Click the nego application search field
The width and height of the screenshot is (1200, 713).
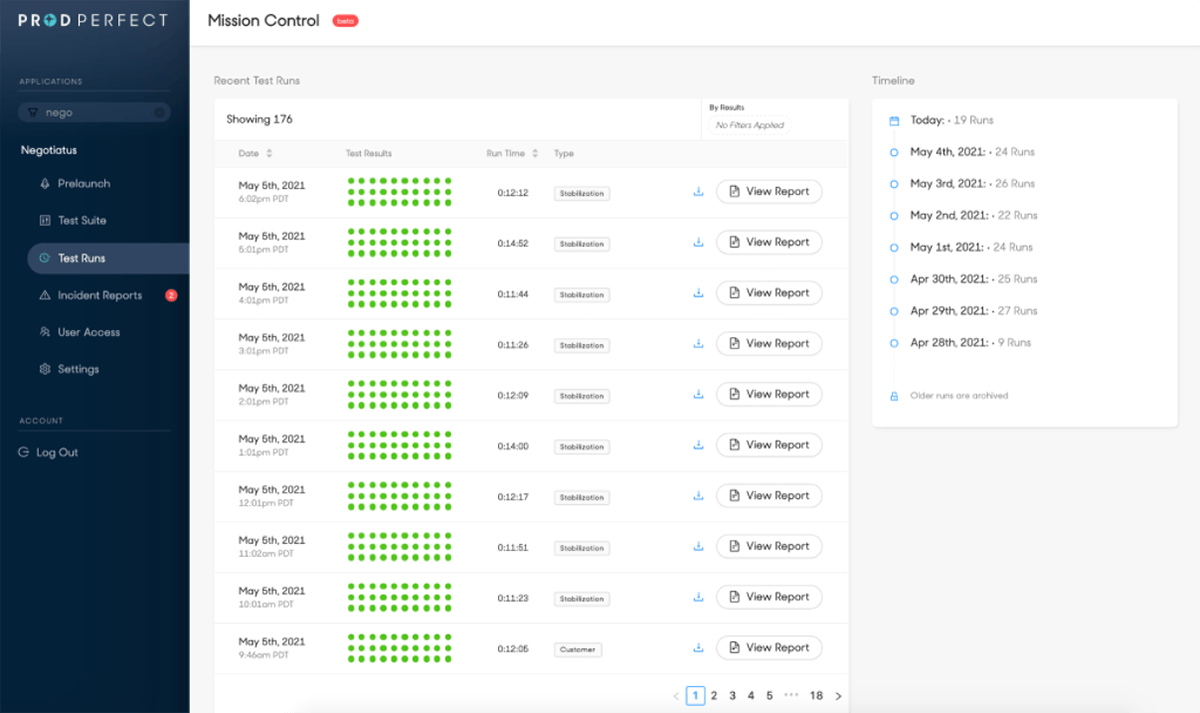94,113
